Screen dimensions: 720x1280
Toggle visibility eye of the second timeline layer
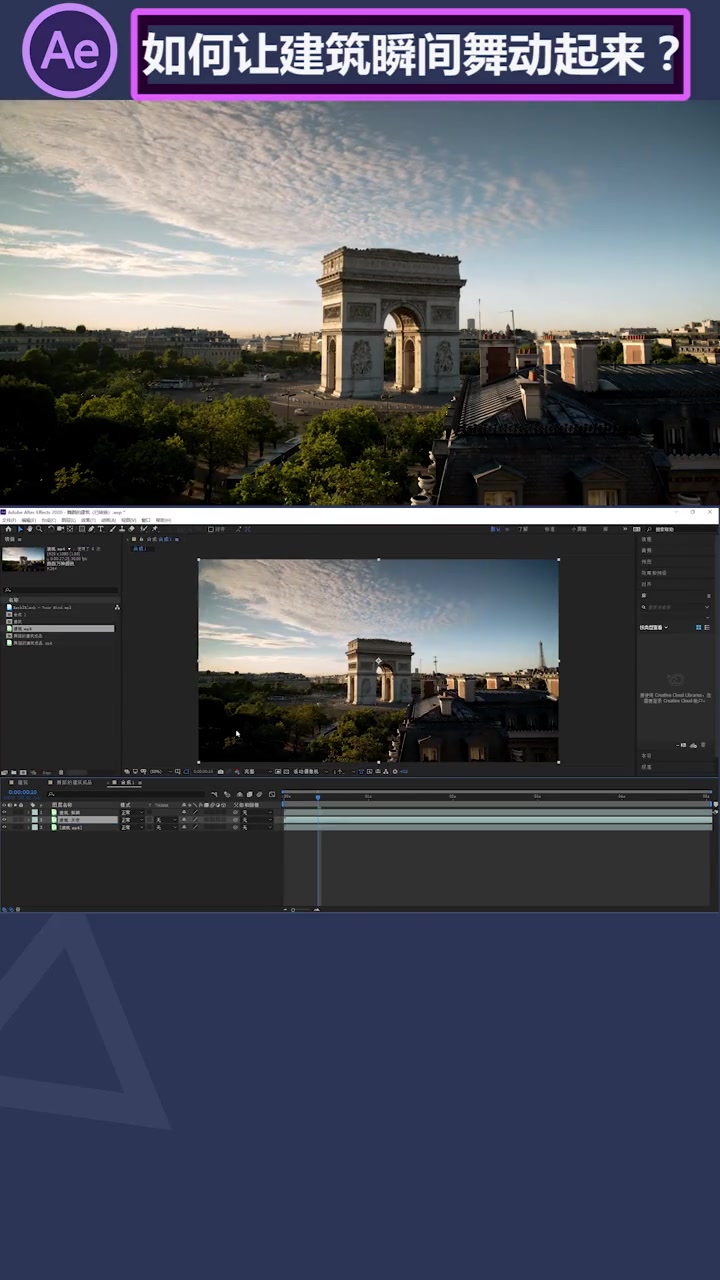coord(4,820)
